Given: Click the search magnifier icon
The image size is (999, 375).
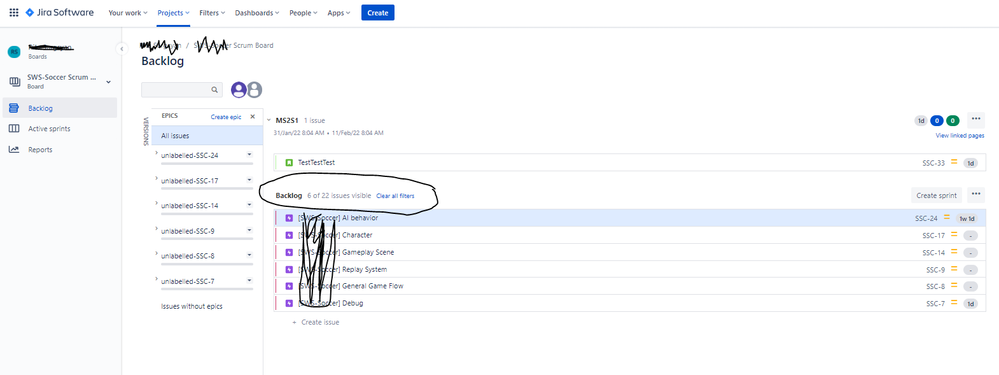Looking at the screenshot, I should pos(215,90).
